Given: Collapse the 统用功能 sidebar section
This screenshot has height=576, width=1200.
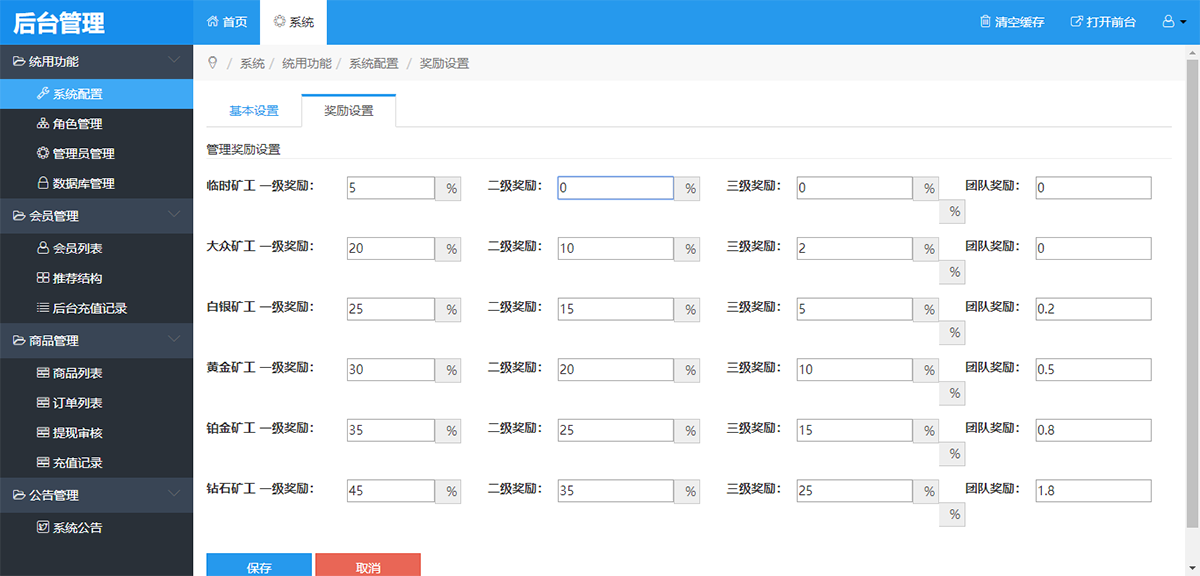Looking at the screenshot, I should tap(174, 61).
